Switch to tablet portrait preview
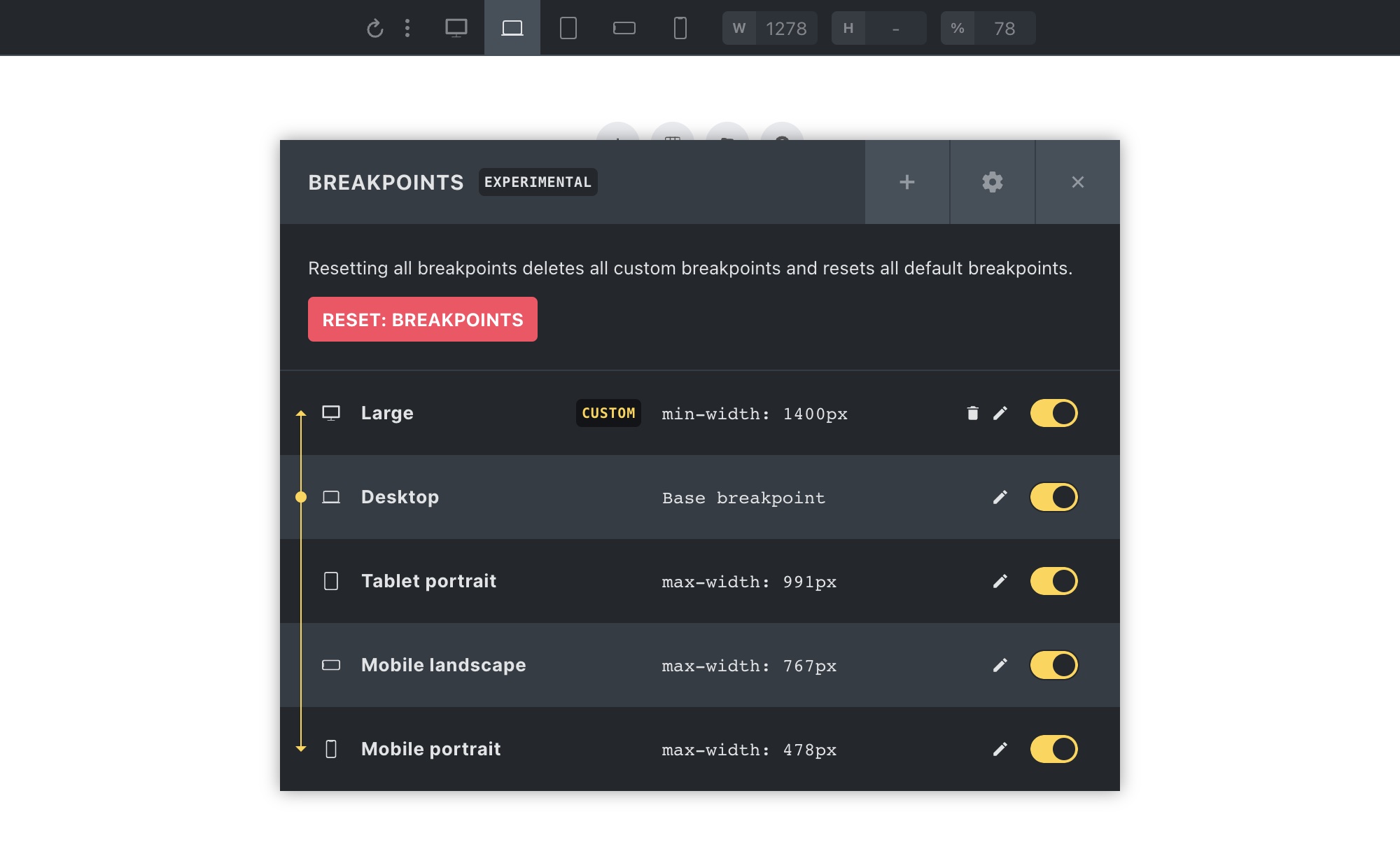The height and width of the screenshot is (868, 1400). (568, 28)
